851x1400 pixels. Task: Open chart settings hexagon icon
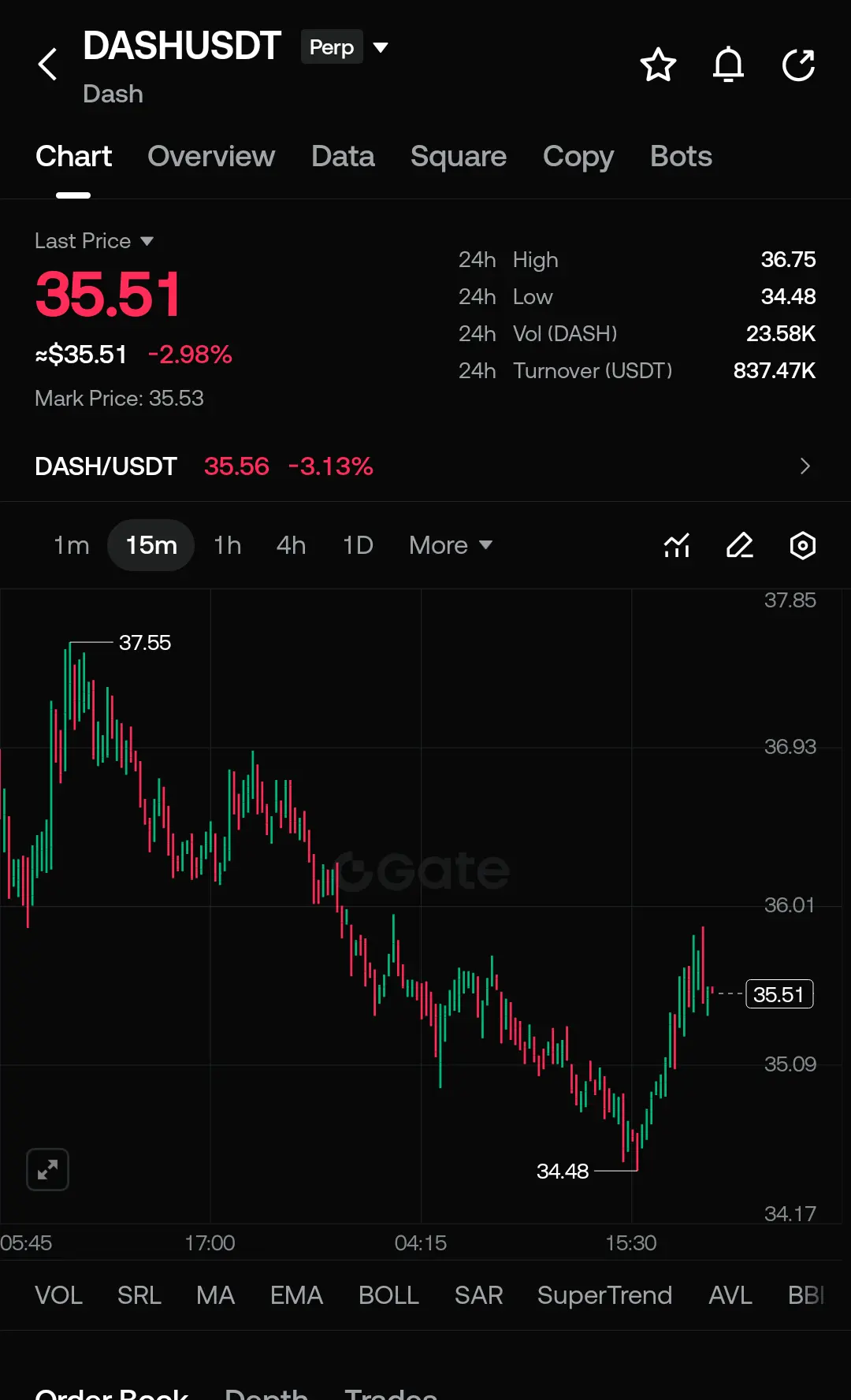click(x=802, y=545)
